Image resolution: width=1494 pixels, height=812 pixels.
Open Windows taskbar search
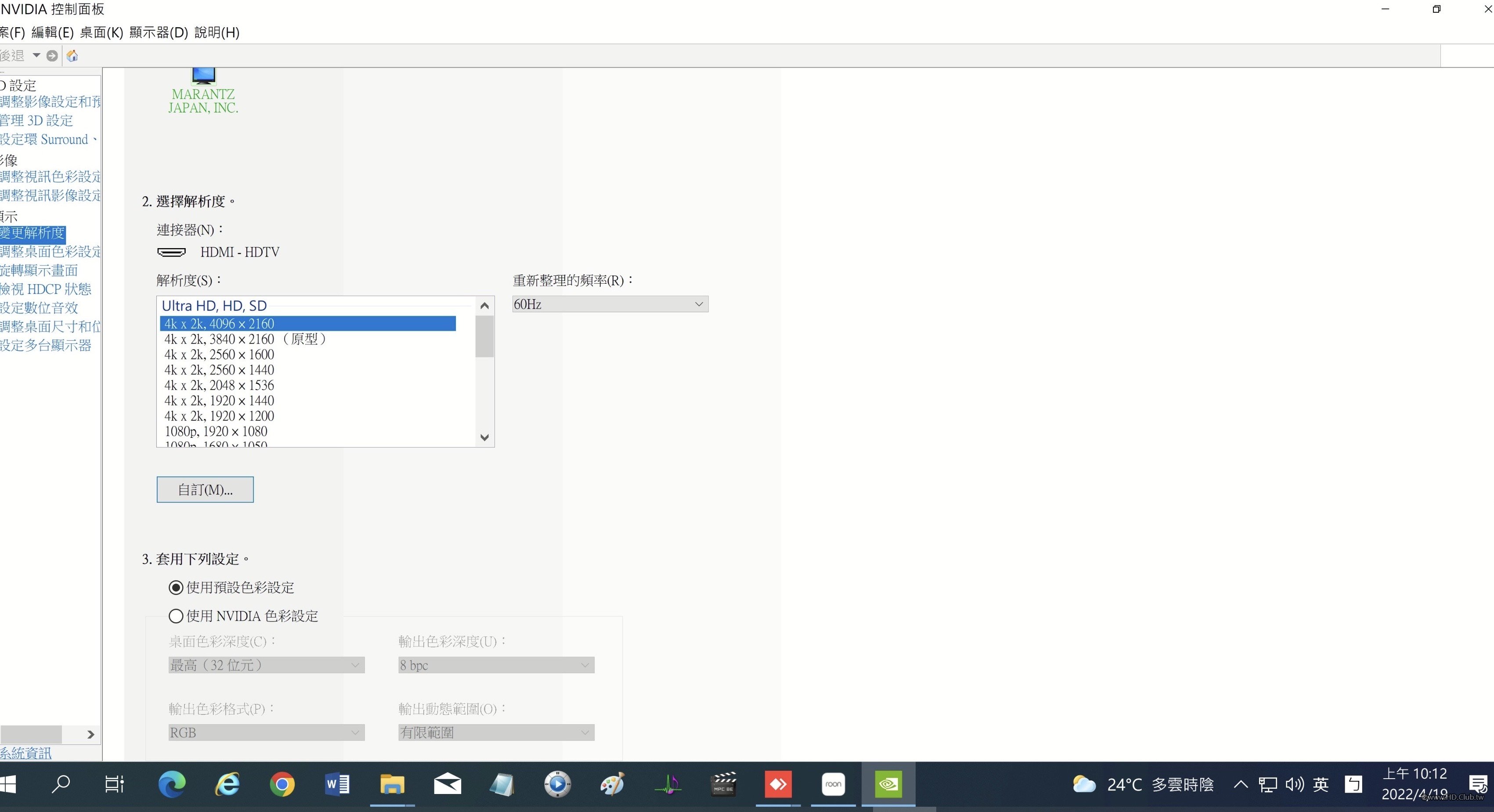[60, 785]
